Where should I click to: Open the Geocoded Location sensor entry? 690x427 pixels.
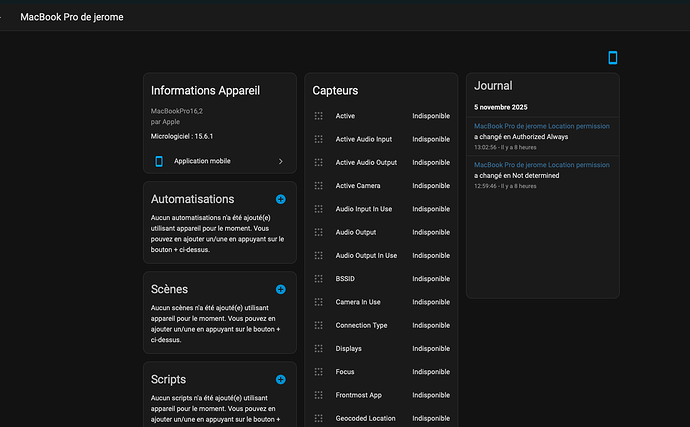click(x=365, y=418)
